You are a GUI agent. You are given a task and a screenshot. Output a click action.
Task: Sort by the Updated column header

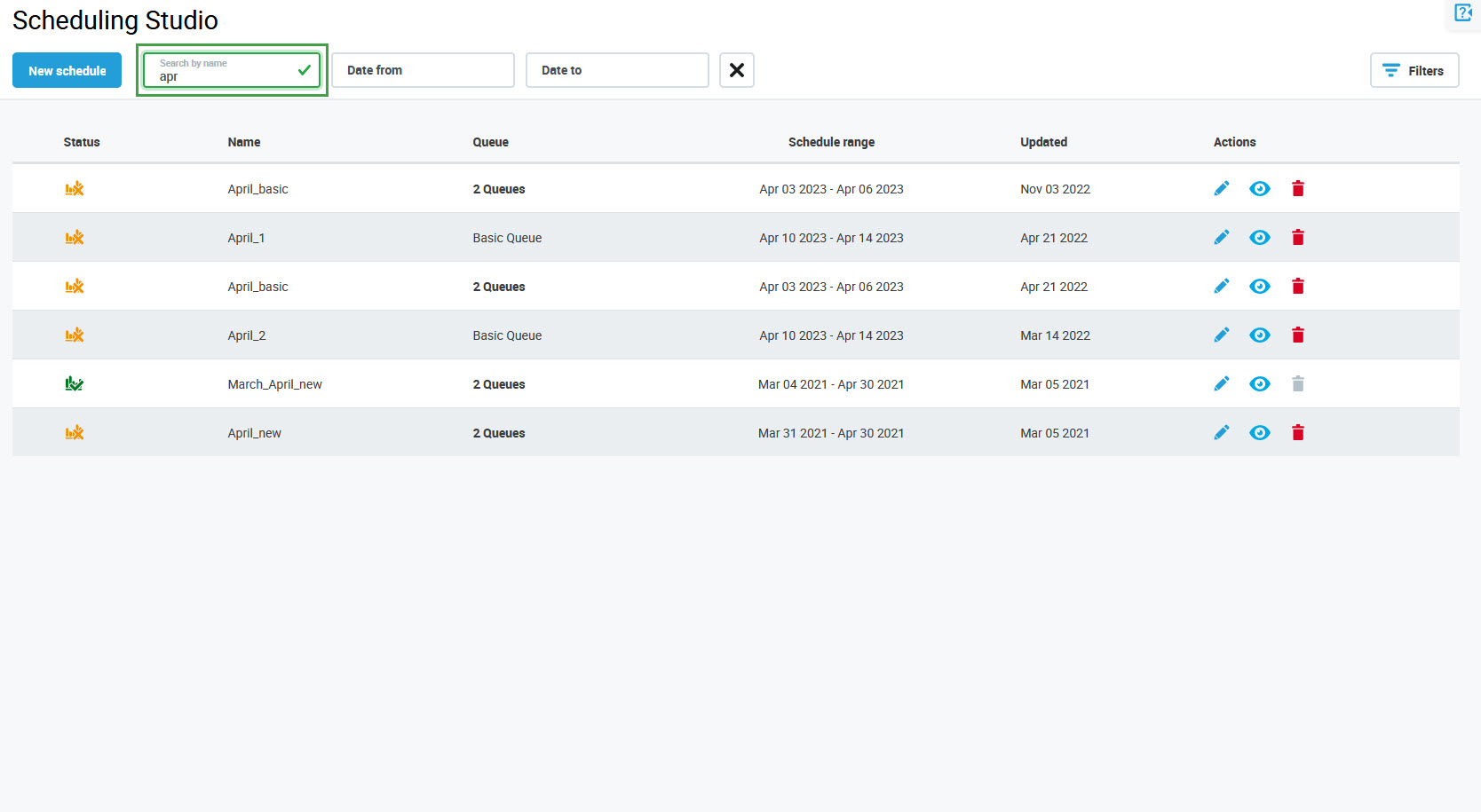pos(1043,142)
